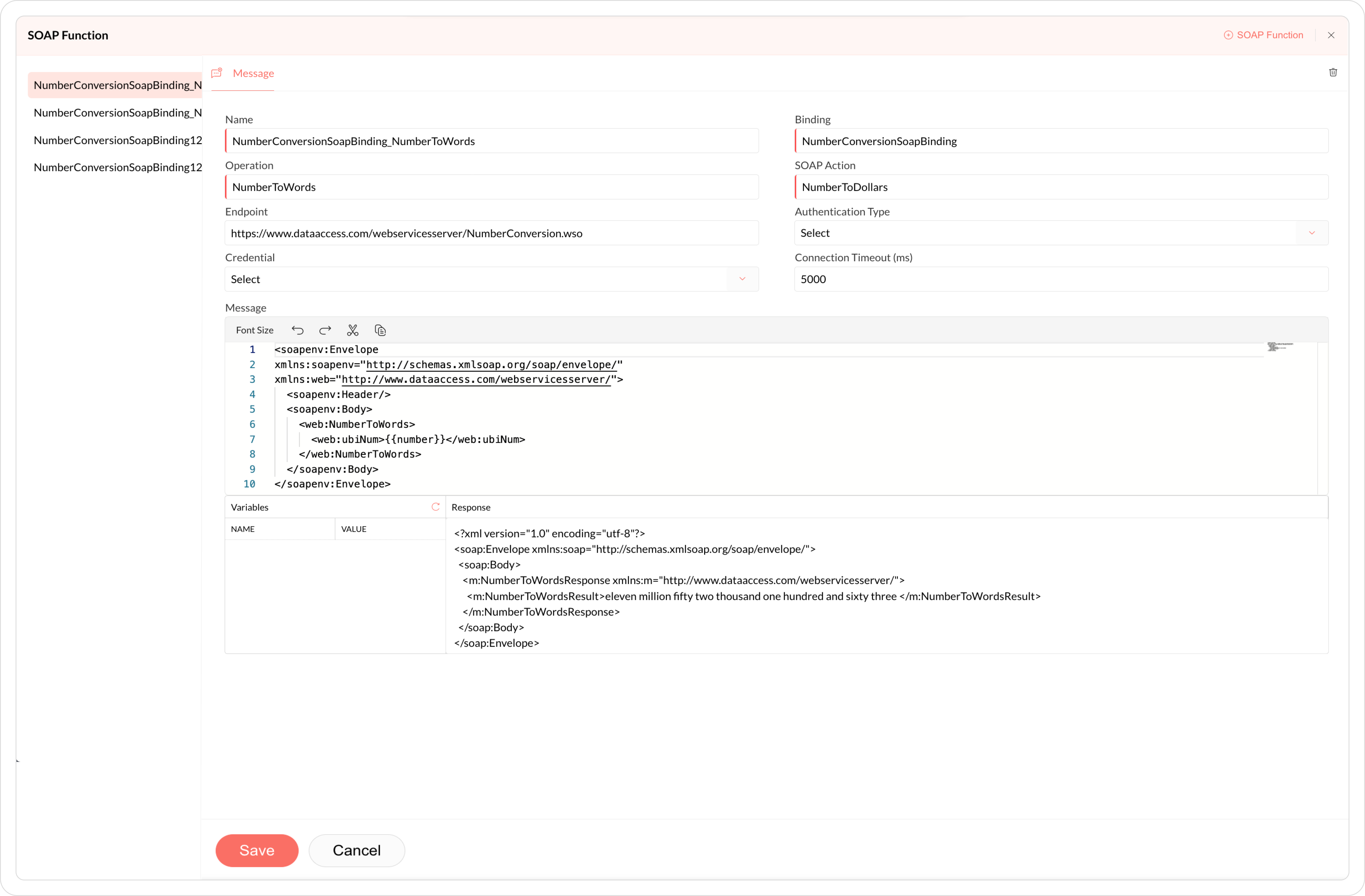
Task: Click the cut scissors icon
Action: point(353,330)
